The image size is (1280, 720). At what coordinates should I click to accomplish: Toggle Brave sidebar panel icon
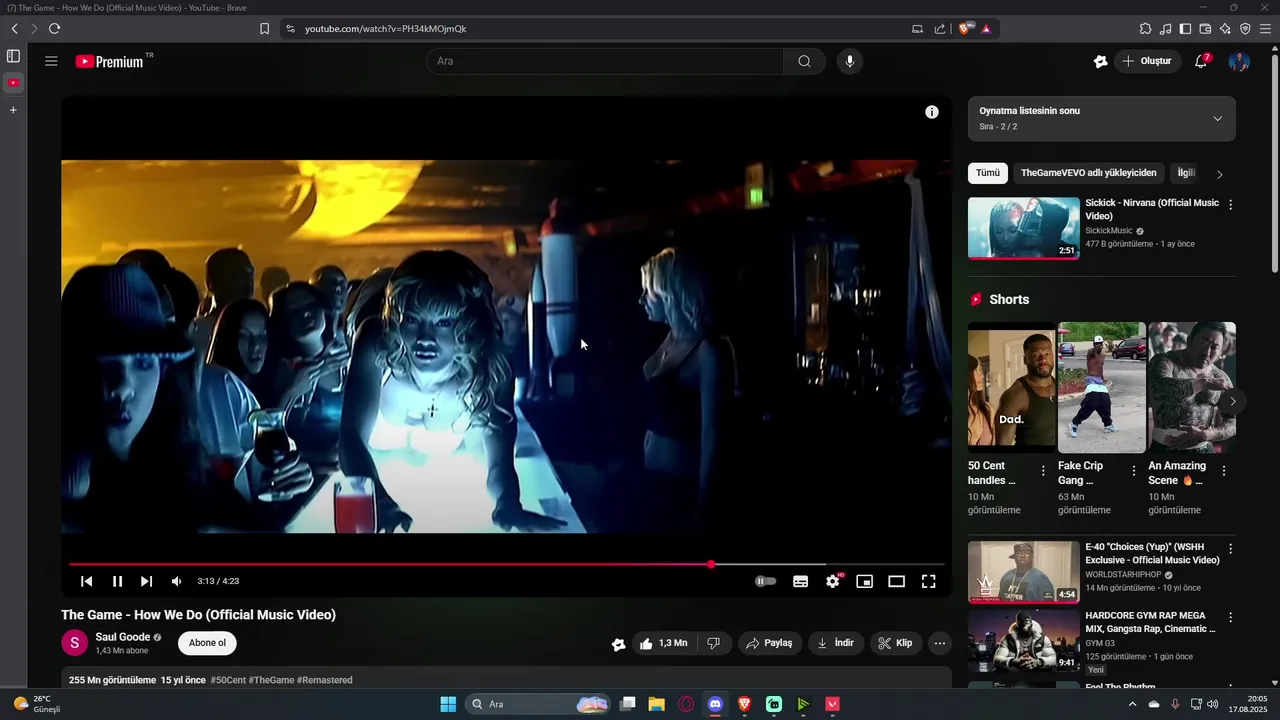click(1186, 29)
